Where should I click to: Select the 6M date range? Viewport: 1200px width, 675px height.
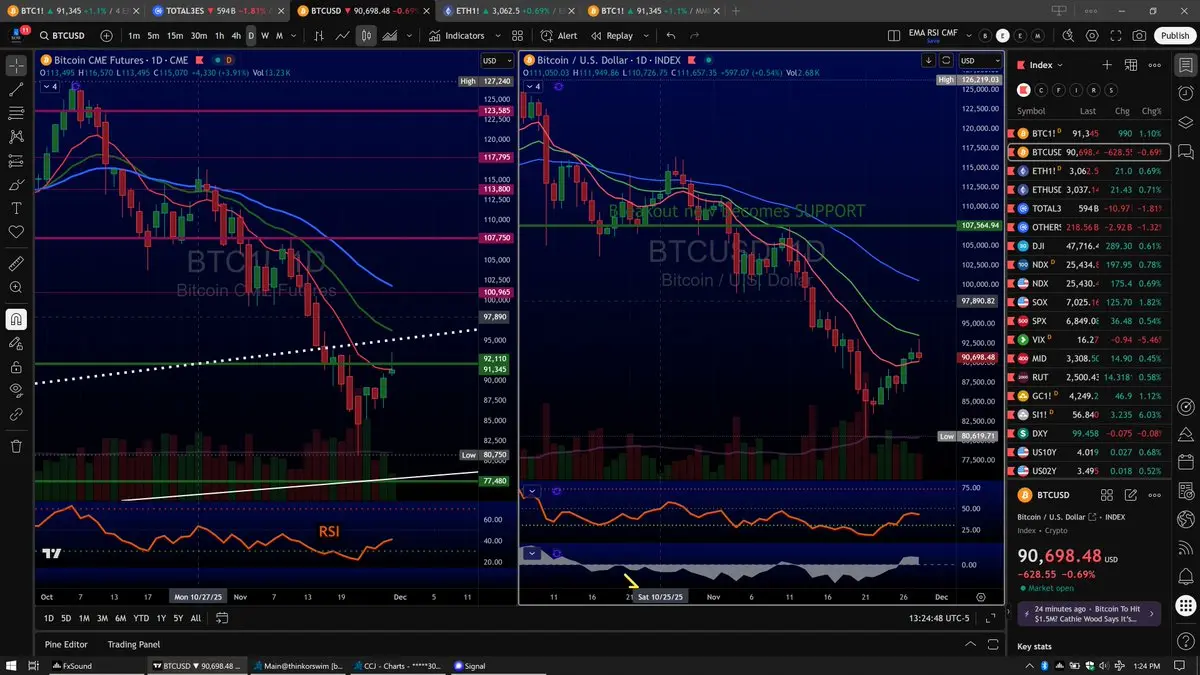coord(120,618)
